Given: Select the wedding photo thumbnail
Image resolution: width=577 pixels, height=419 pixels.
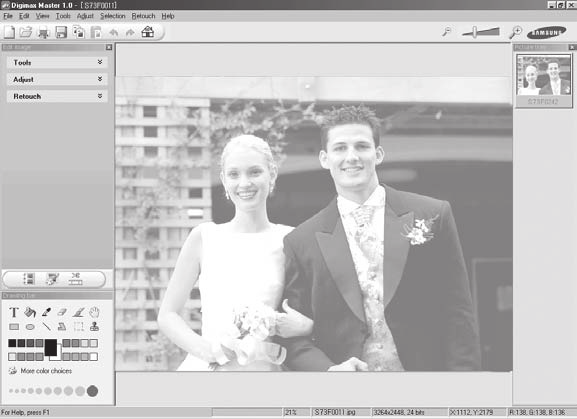Looking at the screenshot, I should pos(544,75).
